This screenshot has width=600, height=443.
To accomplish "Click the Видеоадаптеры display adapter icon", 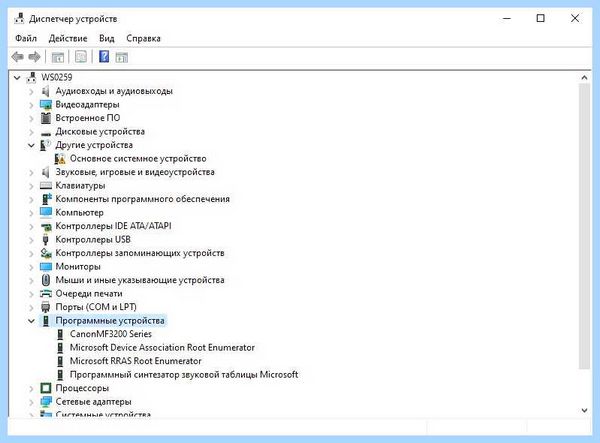I will [x=46, y=104].
